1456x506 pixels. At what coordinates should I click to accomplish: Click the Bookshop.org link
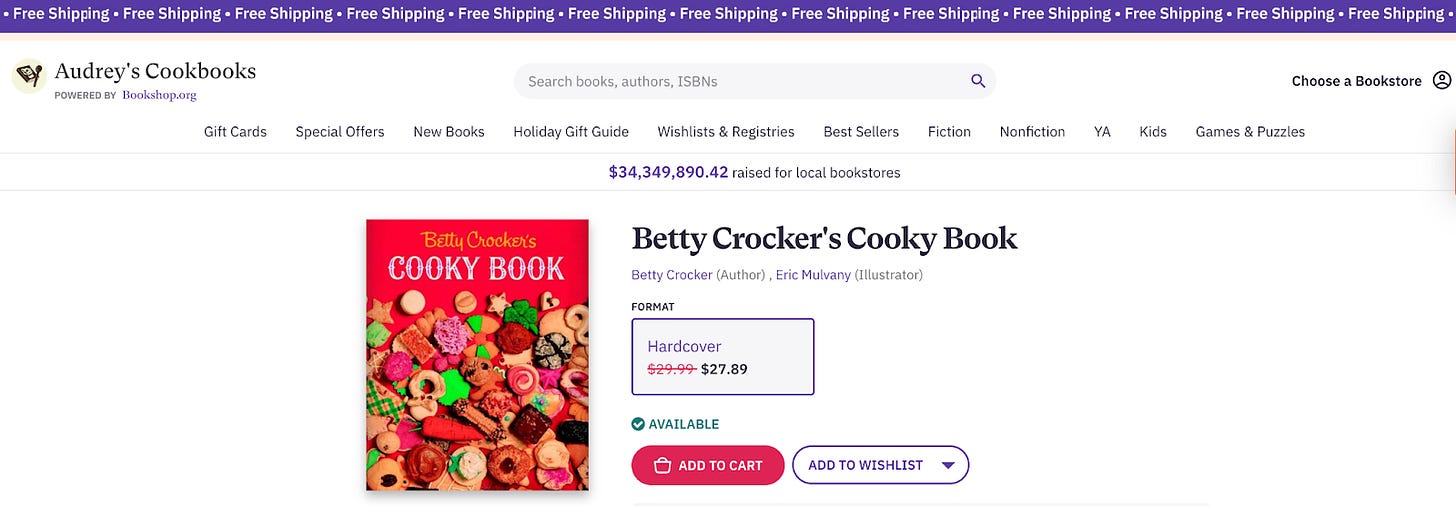coord(159,95)
